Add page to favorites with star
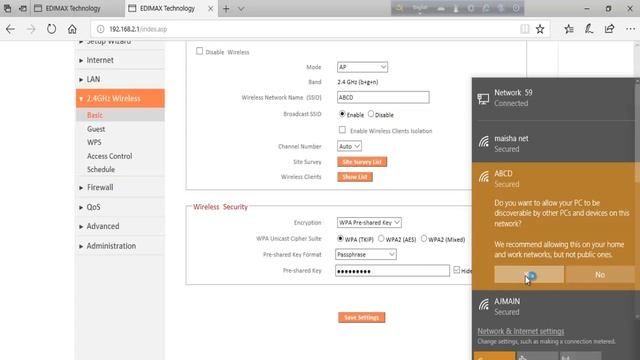This screenshot has height=360, width=640. pyautogui.click(x=540, y=29)
